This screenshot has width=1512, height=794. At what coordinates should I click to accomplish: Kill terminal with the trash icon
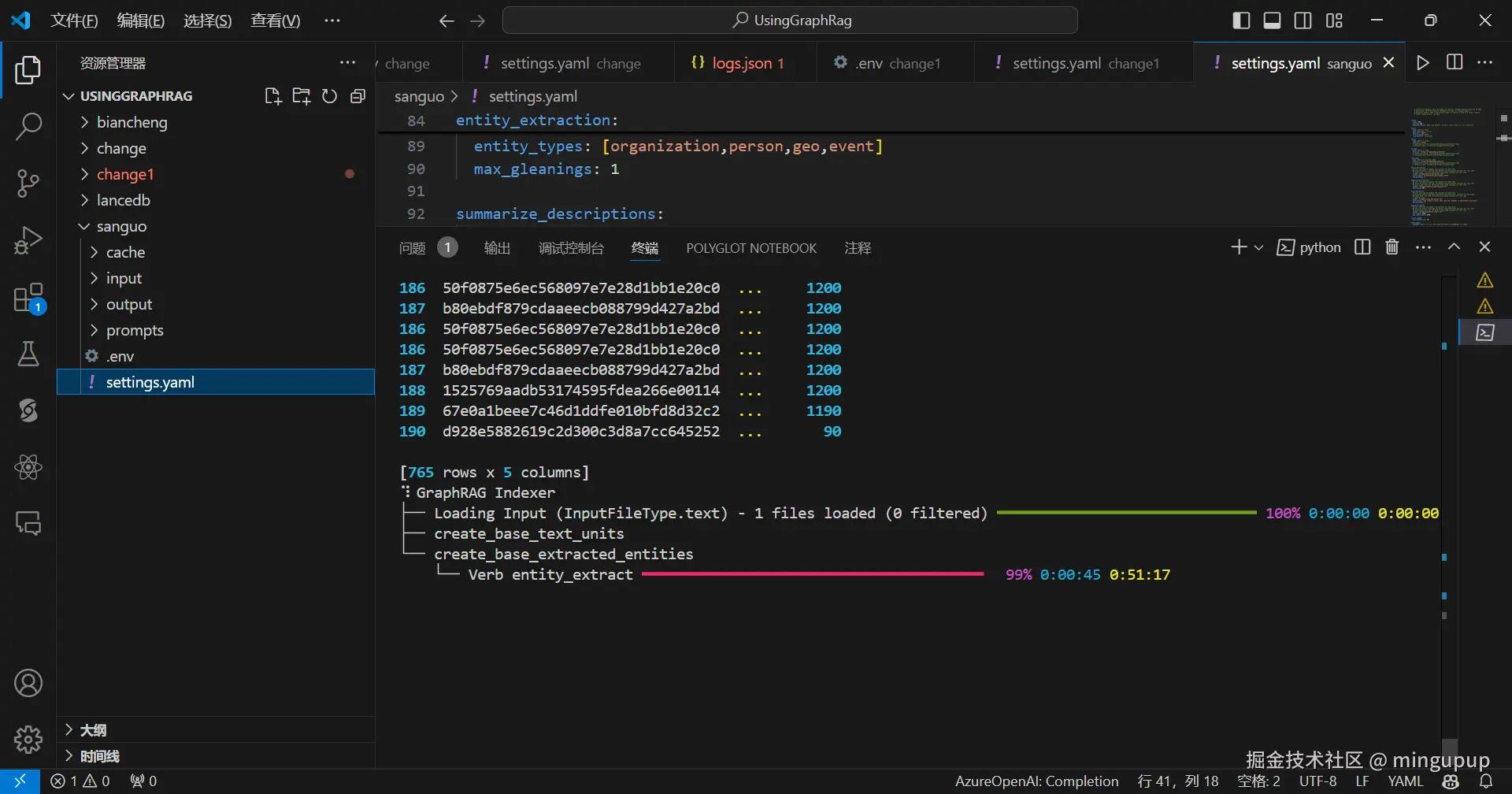point(1392,247)
